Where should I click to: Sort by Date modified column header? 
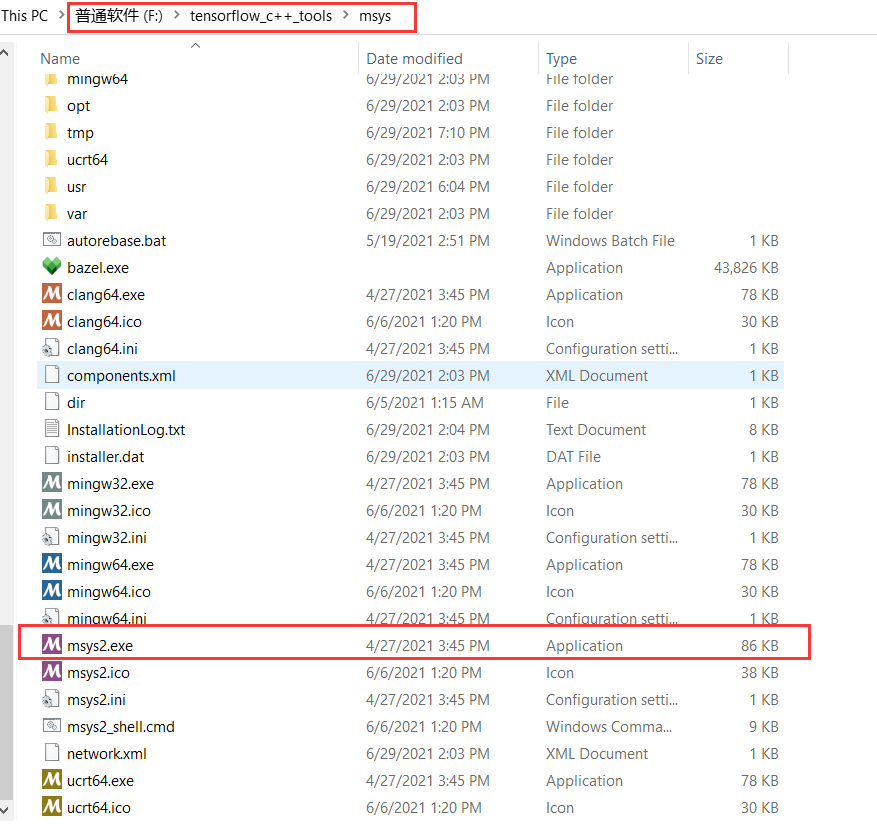414,59
